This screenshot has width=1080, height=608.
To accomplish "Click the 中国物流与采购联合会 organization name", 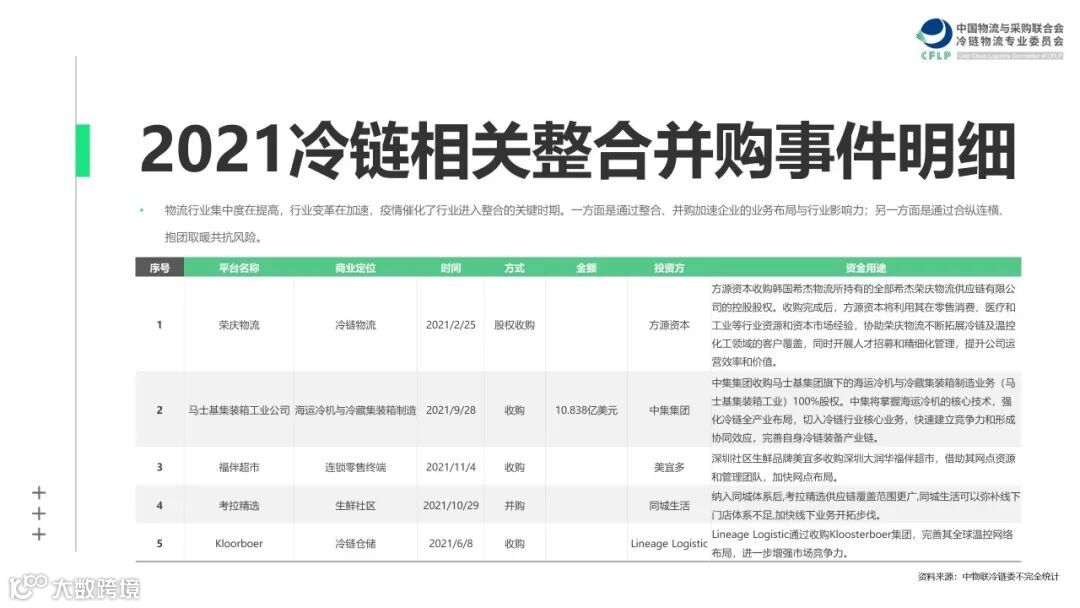I will tap(1009, 28).
